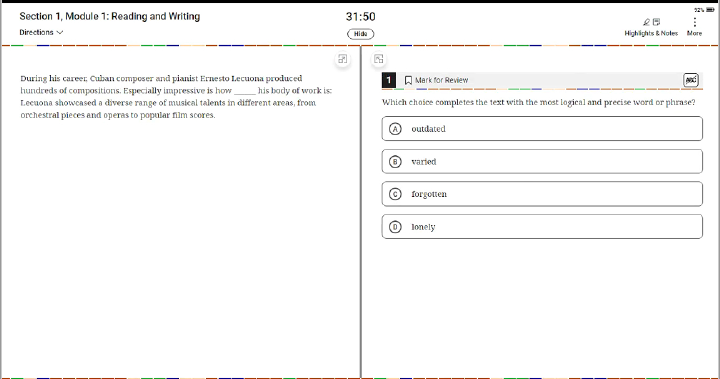The image size is (720, 379).
Task: Click the 31:50 timer display
Action: [360, 17]
